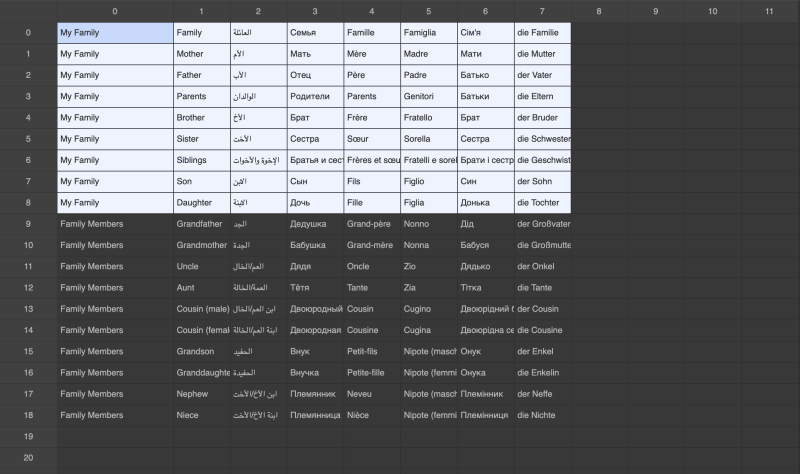The height and width of the screenshot is (474, 800).
Task: Click the French cell 'Mère'
Action: pos(372,54)
